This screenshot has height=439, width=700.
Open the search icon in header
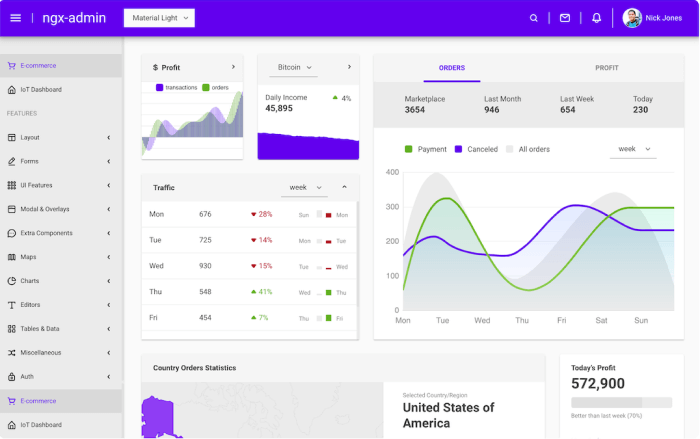coord(533,18)
